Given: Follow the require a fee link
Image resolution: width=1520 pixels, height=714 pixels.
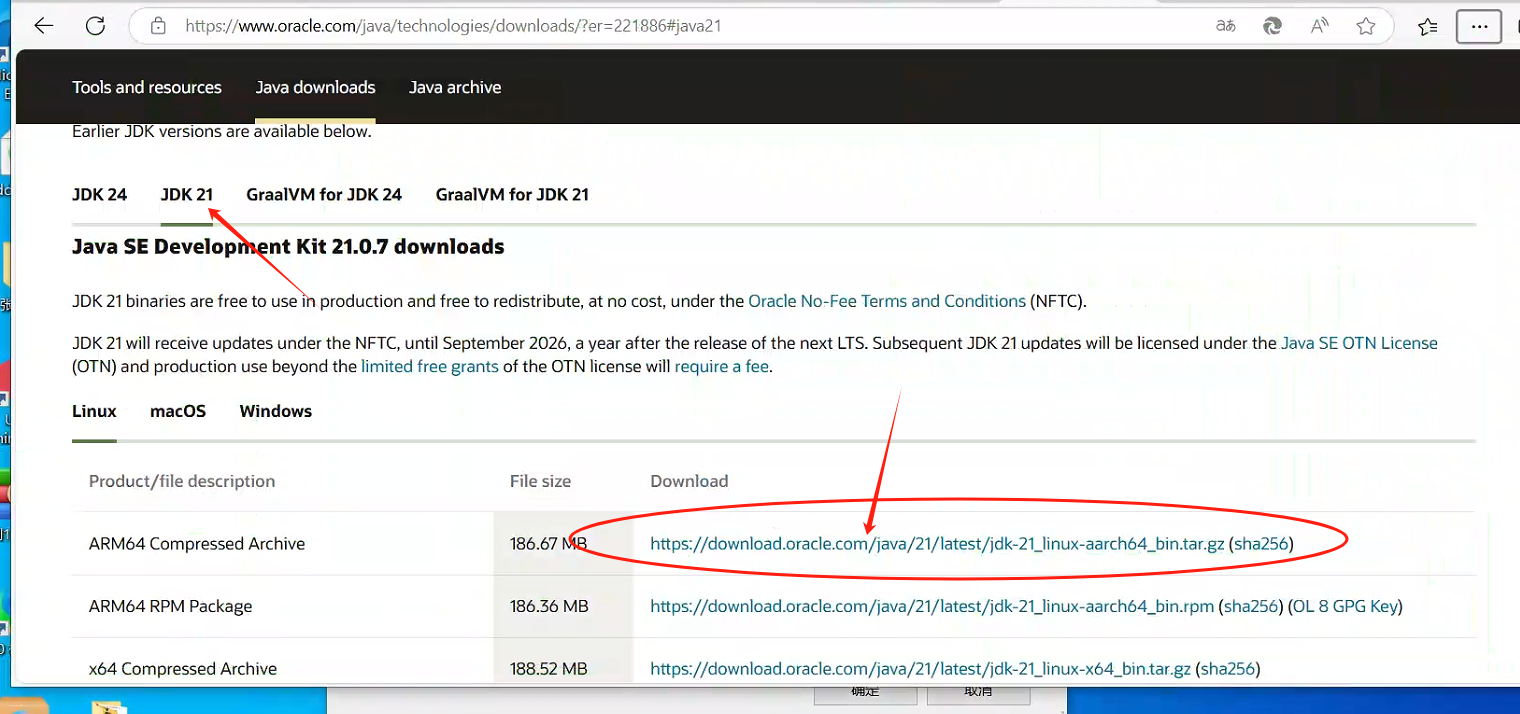Looking at the screenshot, I should (722, 366).
